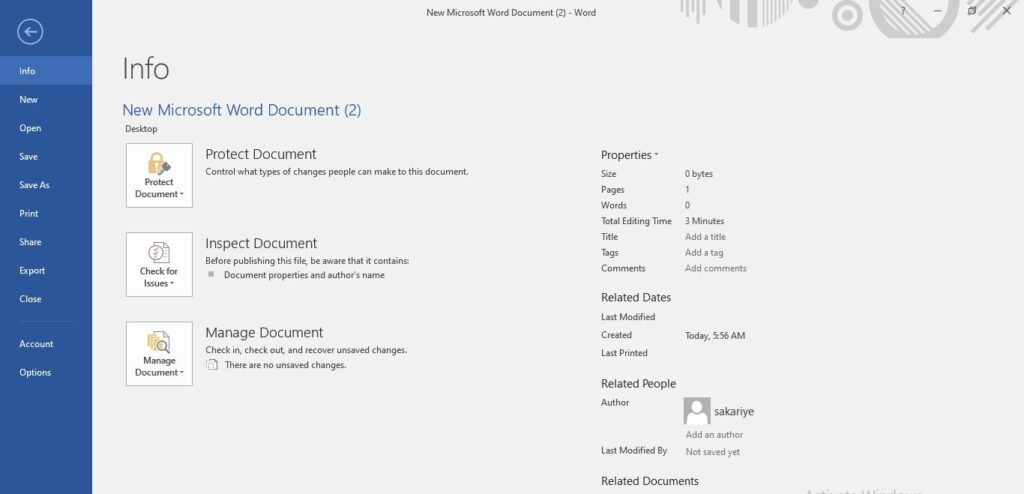Click Add an author link
The image size is (1024, 494).
pyautogui.click(x=714, y=435)
